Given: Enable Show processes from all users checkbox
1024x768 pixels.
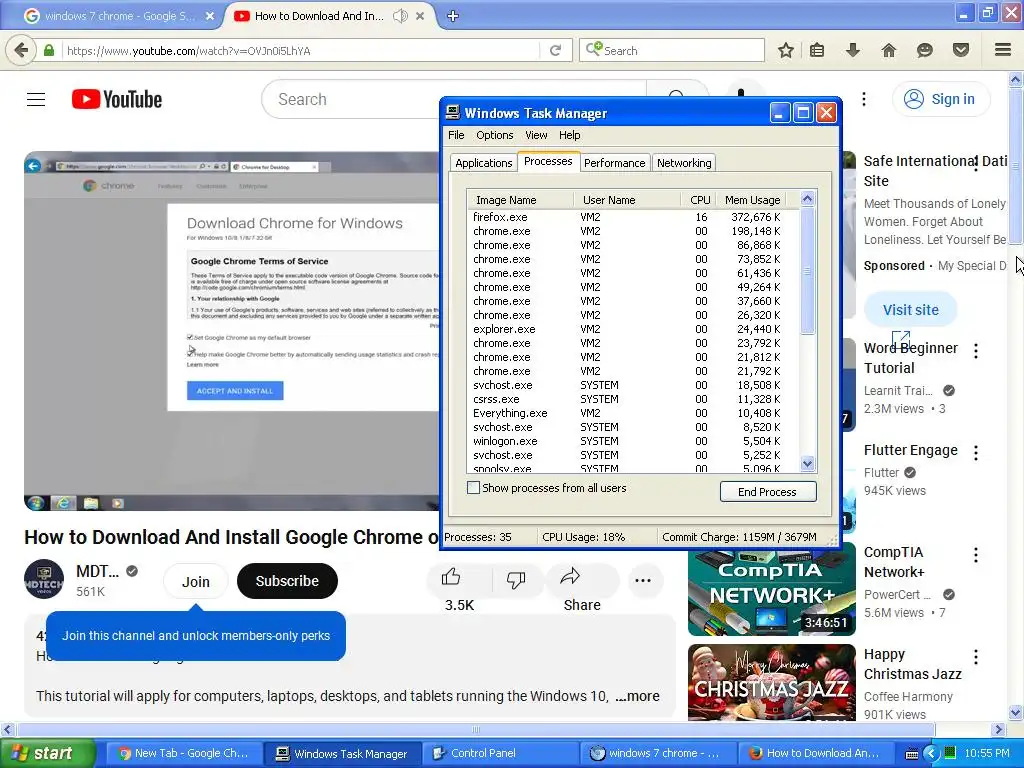Looking at the screenshot, I should click(x=473, y=488).
